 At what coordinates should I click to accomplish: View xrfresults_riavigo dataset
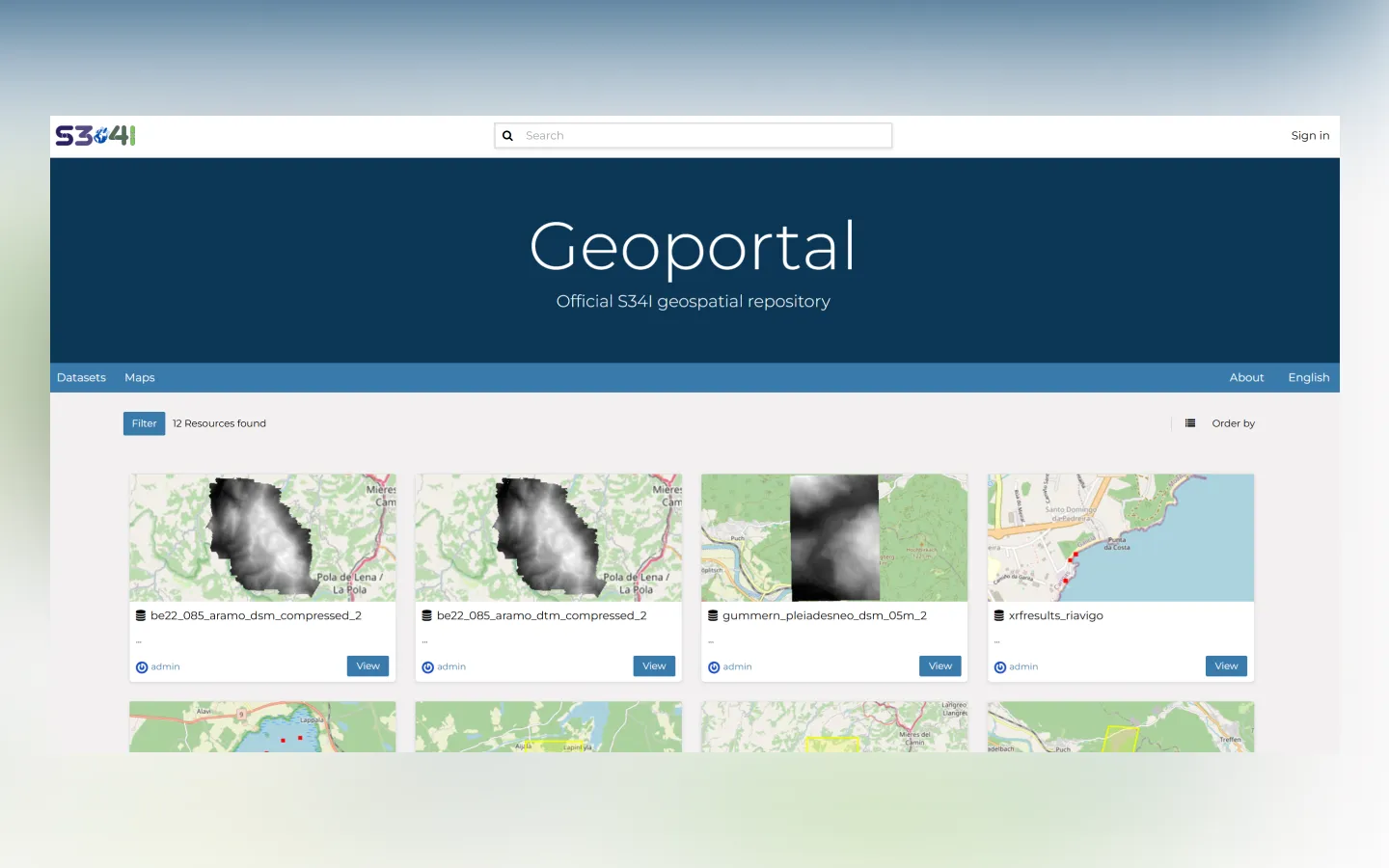coord(1226,666)
